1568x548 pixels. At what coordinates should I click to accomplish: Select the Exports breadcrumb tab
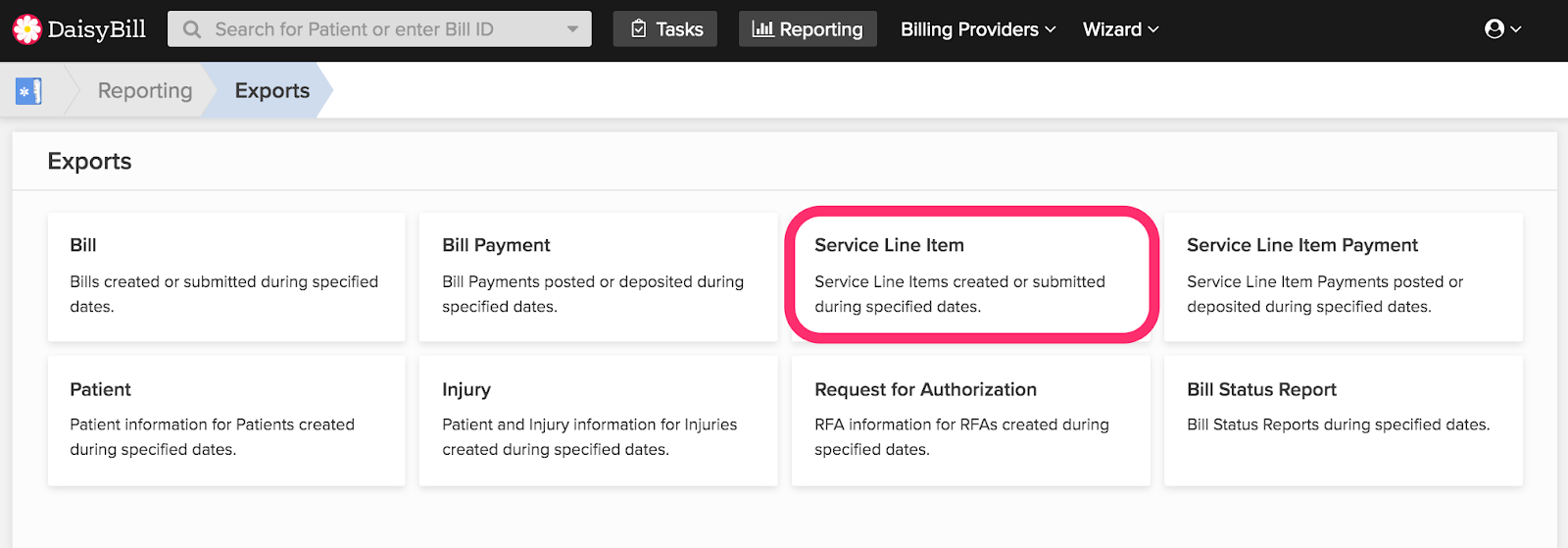coord(272,91)
